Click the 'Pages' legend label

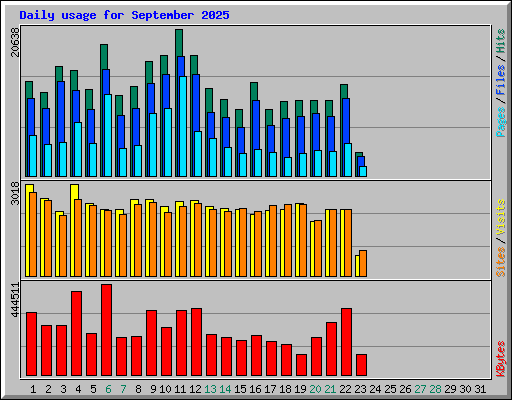[501, 122]
